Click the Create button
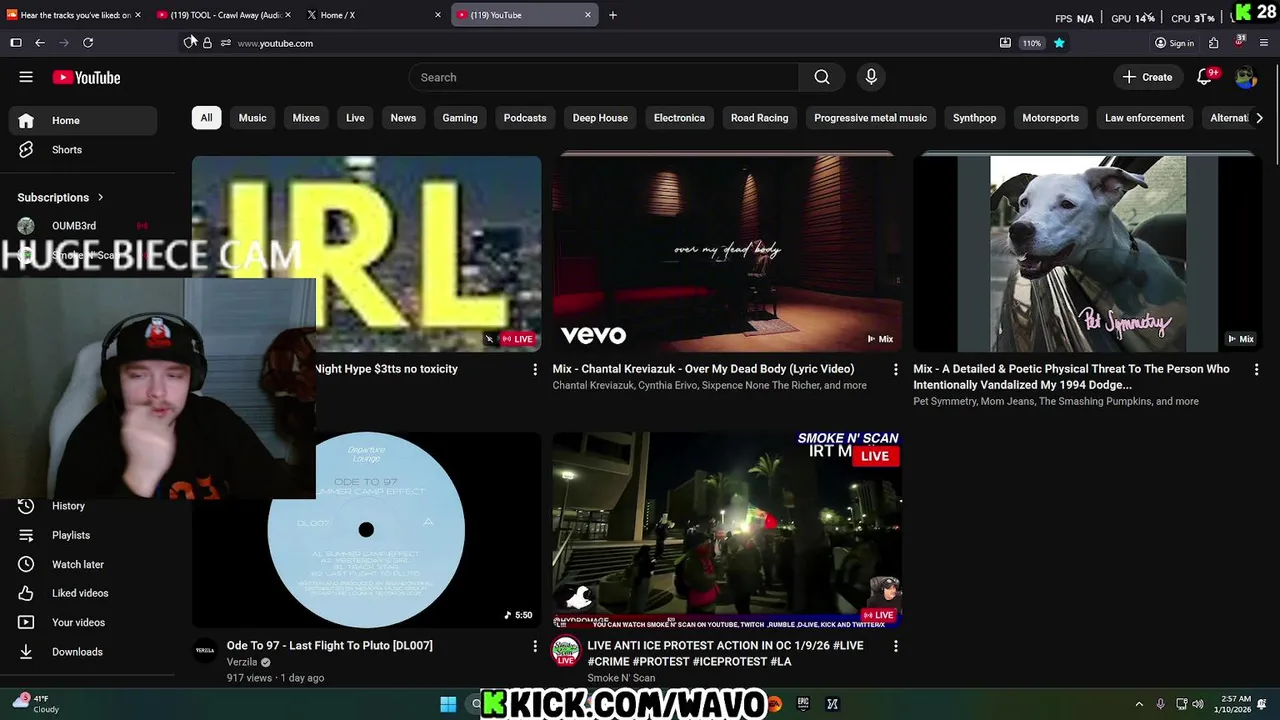The width and height of the screenshot is (1280, 720). point(1147,77)
